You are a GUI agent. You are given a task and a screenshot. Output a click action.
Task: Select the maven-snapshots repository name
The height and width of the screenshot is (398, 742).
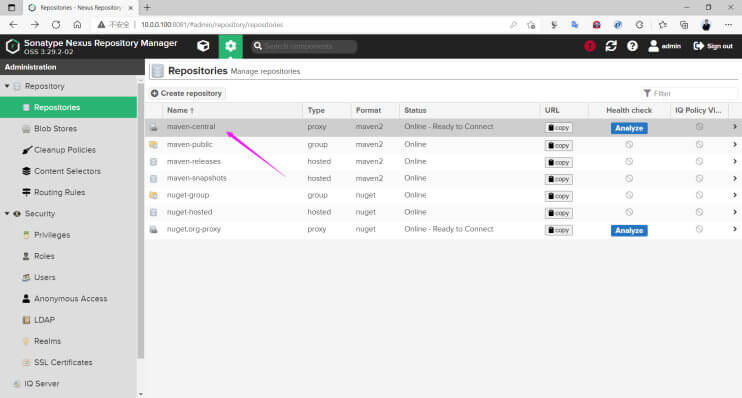(x=196, y=178)
